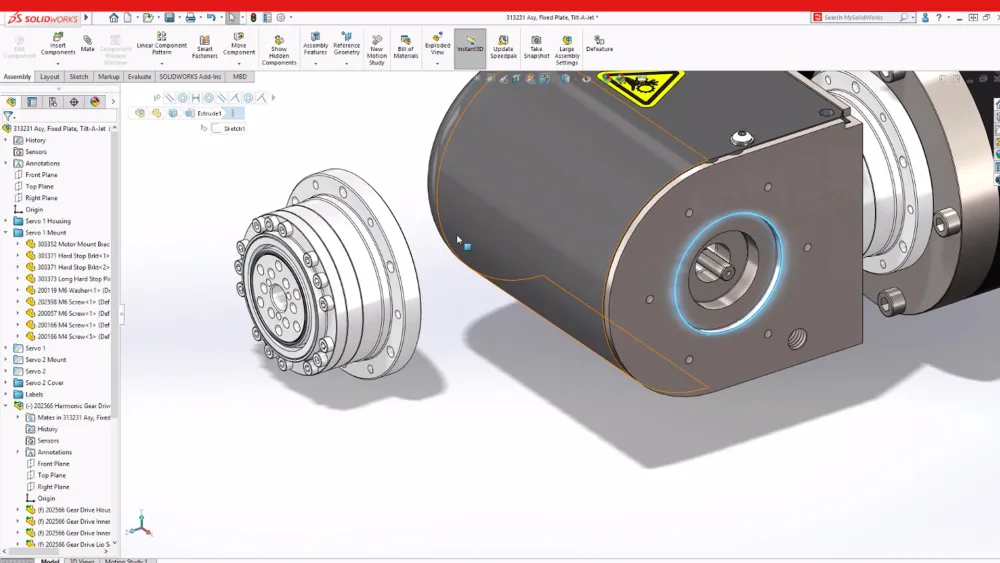
Task: Open the MBD tab
Action: [239, 77]
